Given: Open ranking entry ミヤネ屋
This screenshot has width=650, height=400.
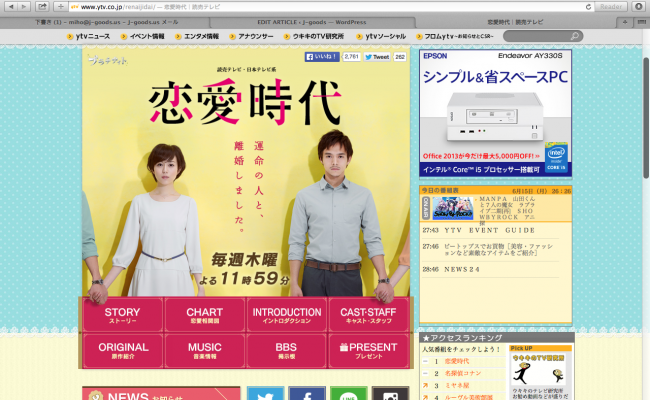Looking at the screenshot, I should pos(457,385).
